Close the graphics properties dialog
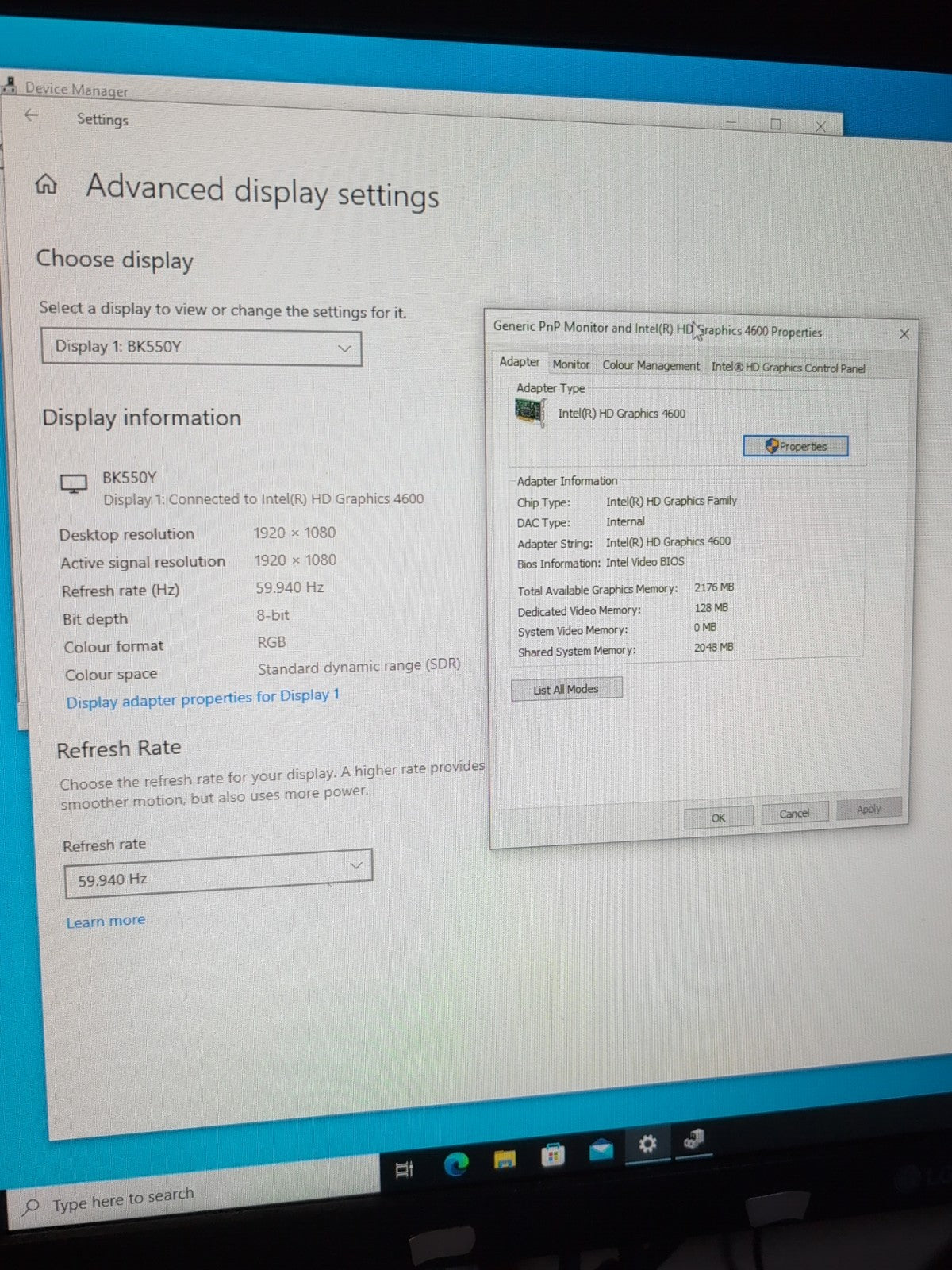952x1270 pixels. coord(904,334)
